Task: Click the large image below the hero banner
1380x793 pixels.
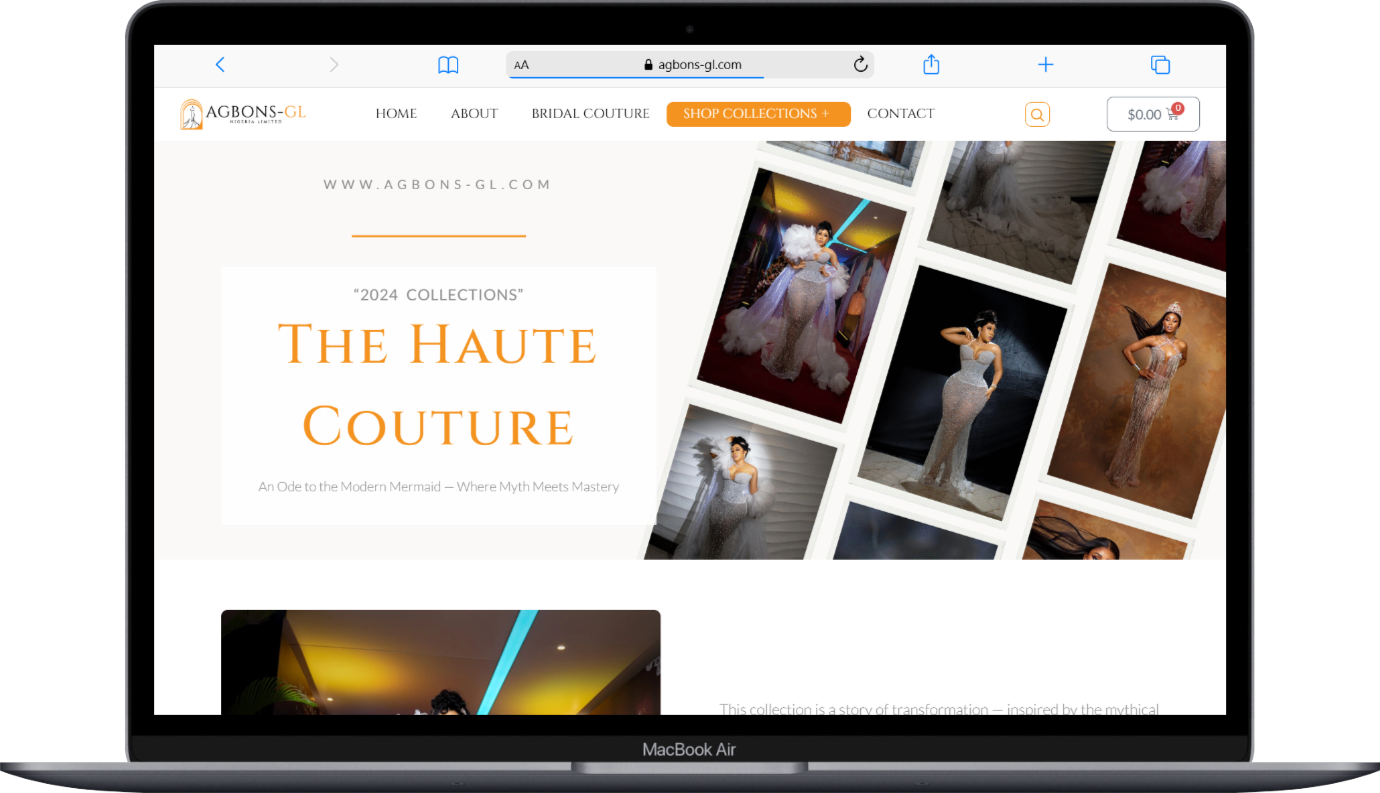Action: tap(441, 662)
